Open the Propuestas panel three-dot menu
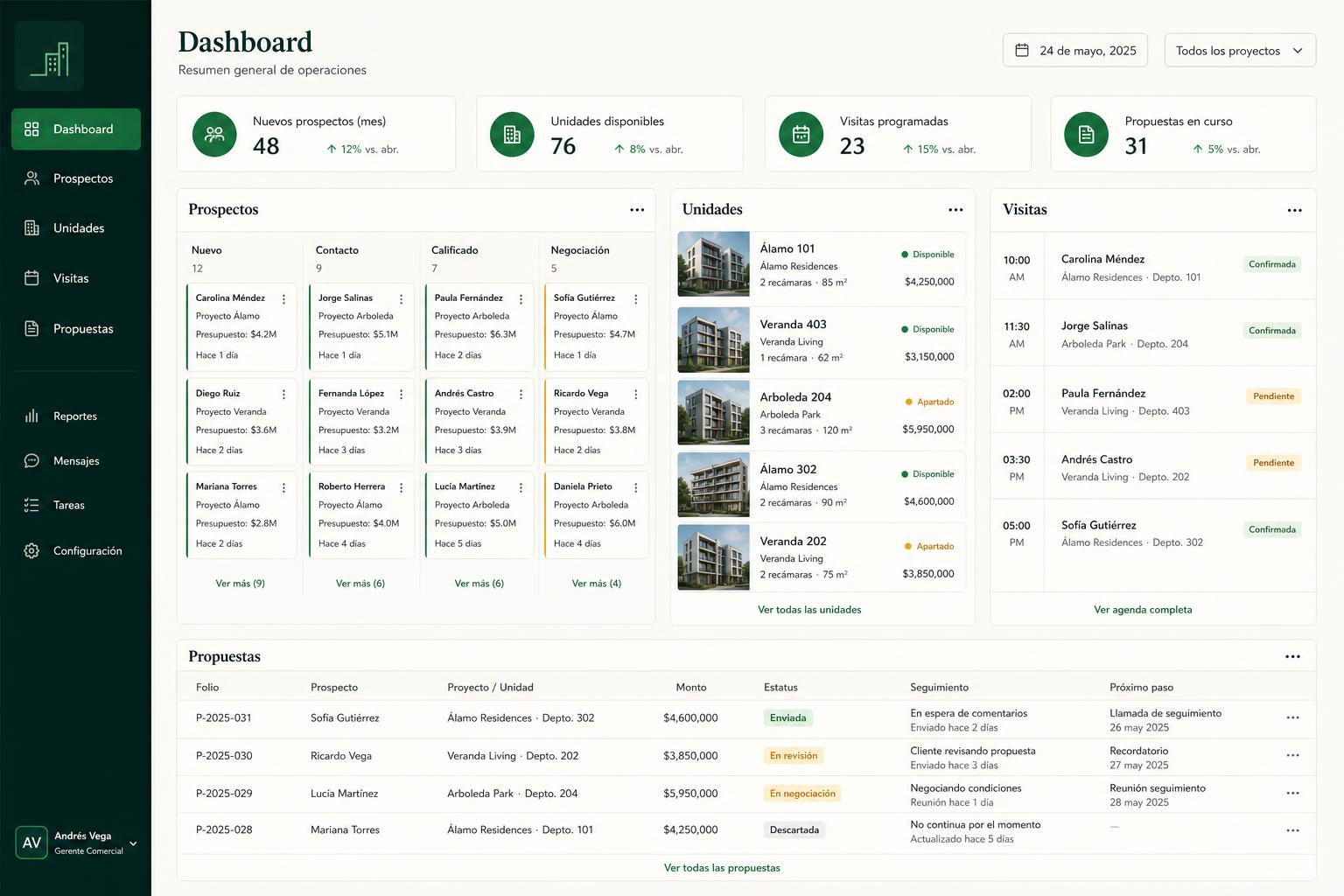Viewport: 1344px width, 896px height. point(1292,656)
